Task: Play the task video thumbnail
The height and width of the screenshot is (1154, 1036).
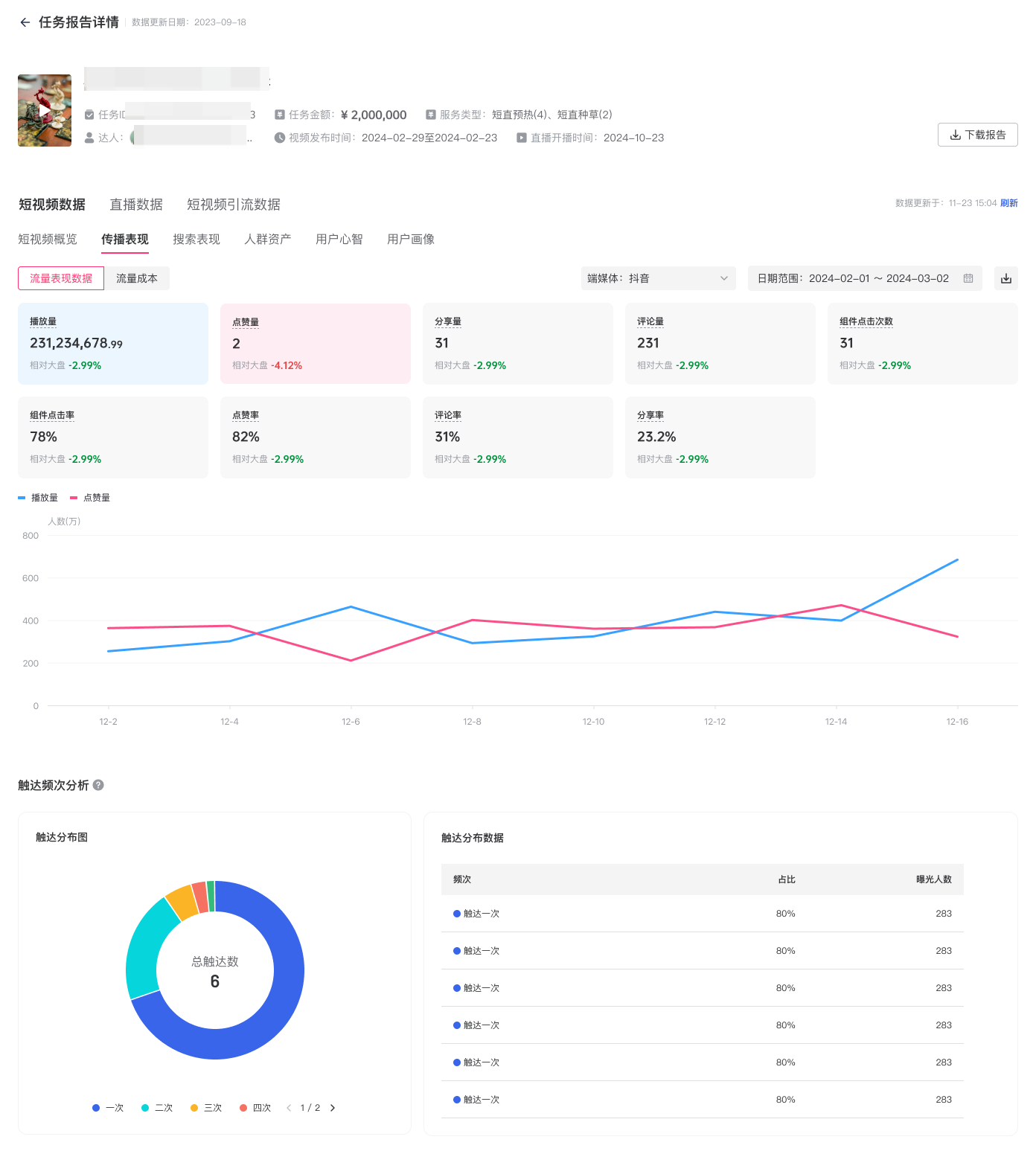Action: point(45,110)
